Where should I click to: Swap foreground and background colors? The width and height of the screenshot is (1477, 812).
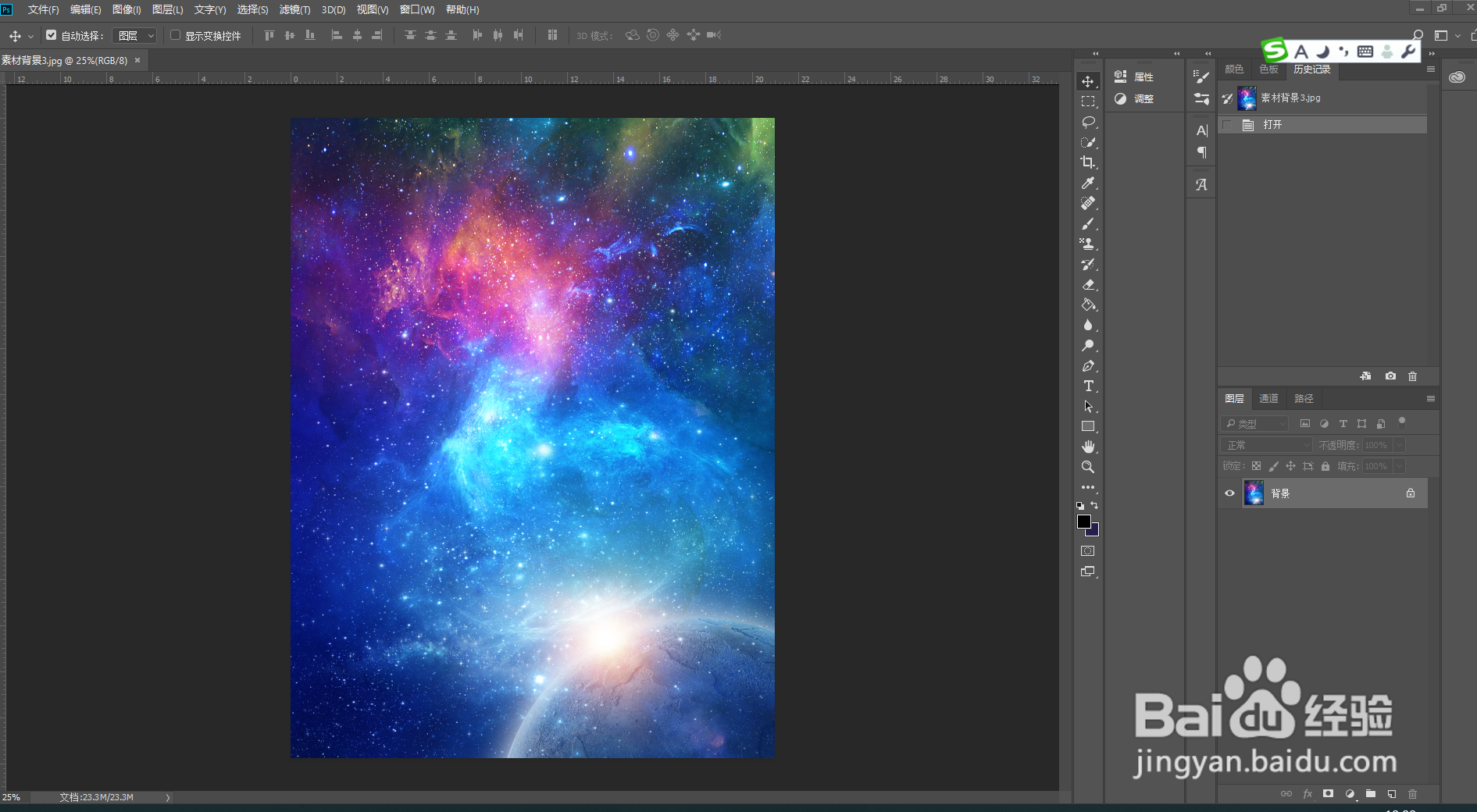pyautogui.click(x=1094, y=505)
